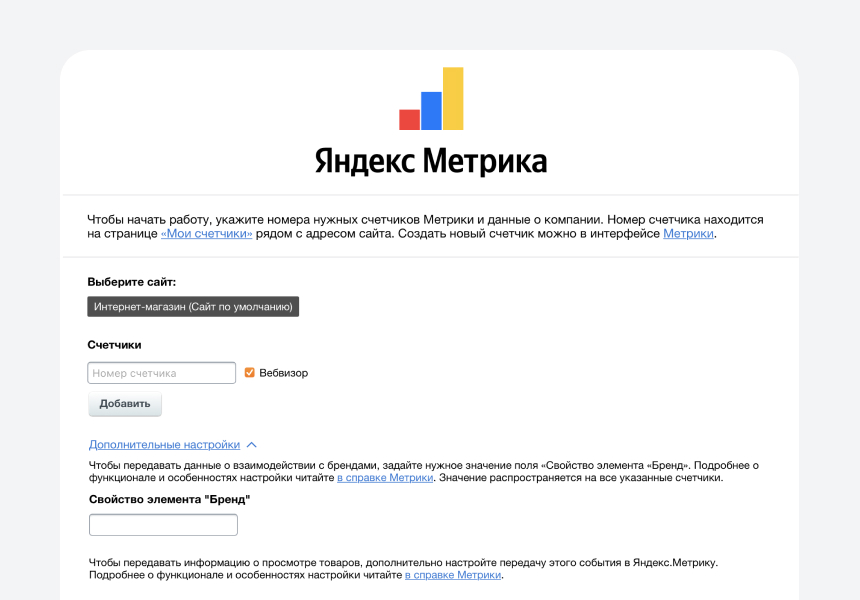Click the Yandex Metrika bar chart logo
The image size is (860, 600).
point(430,100)
